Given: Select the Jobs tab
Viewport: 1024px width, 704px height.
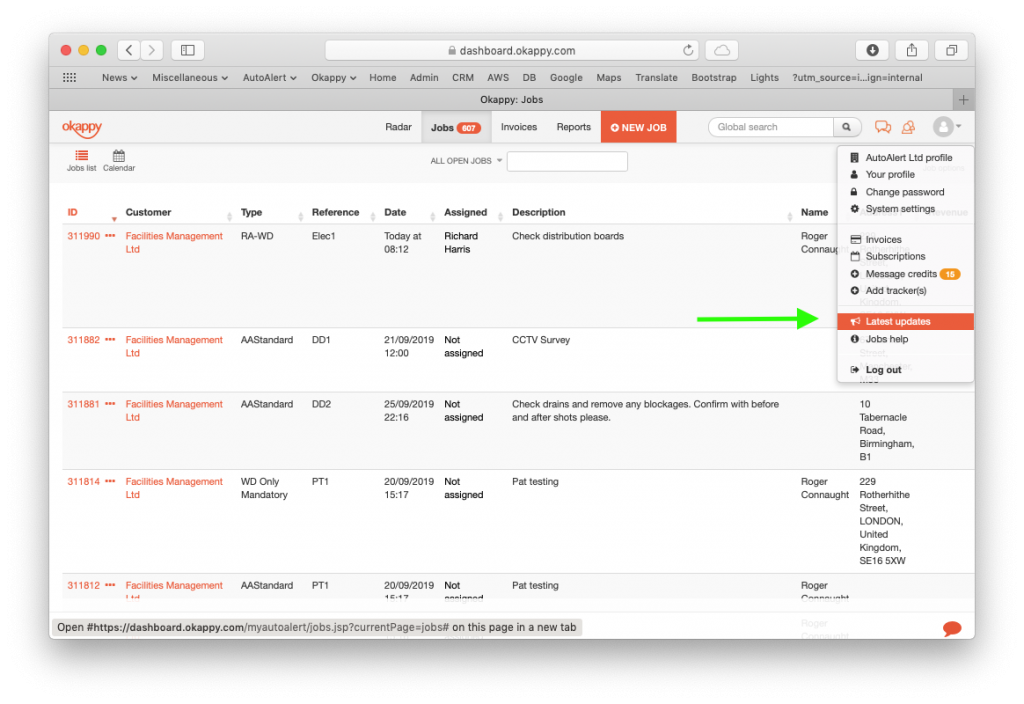Looking at the screenshot, I should point(455,127).
